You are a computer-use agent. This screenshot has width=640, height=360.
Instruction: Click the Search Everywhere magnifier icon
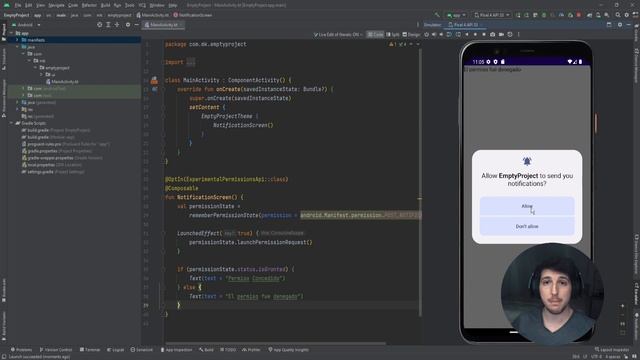[618, 15]
